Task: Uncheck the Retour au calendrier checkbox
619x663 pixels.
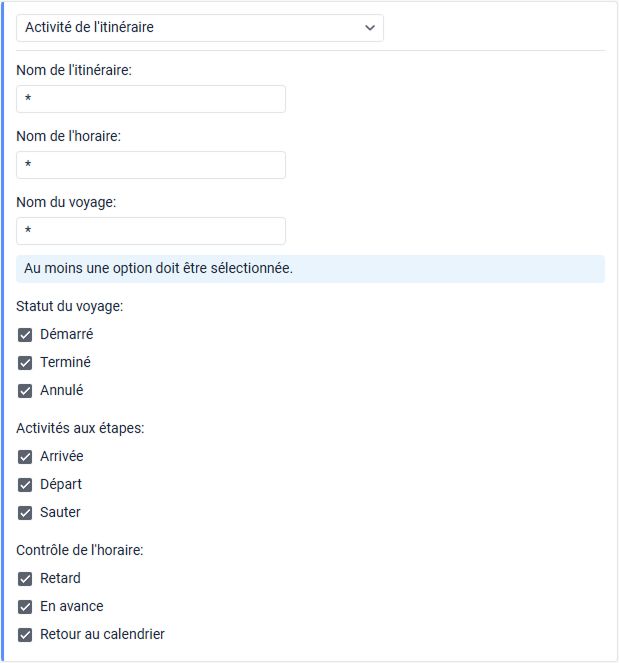Action: [x=26, y=635]
